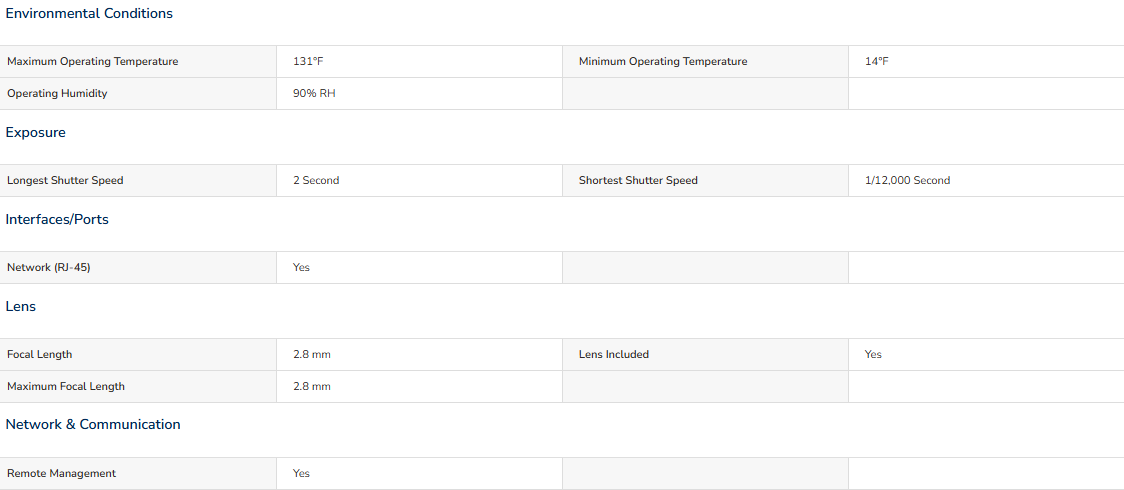Click the Shortest Shutter Speed label
Image resolution: width=1124 pixels, height=490 pixels.
tap(638, 181)
